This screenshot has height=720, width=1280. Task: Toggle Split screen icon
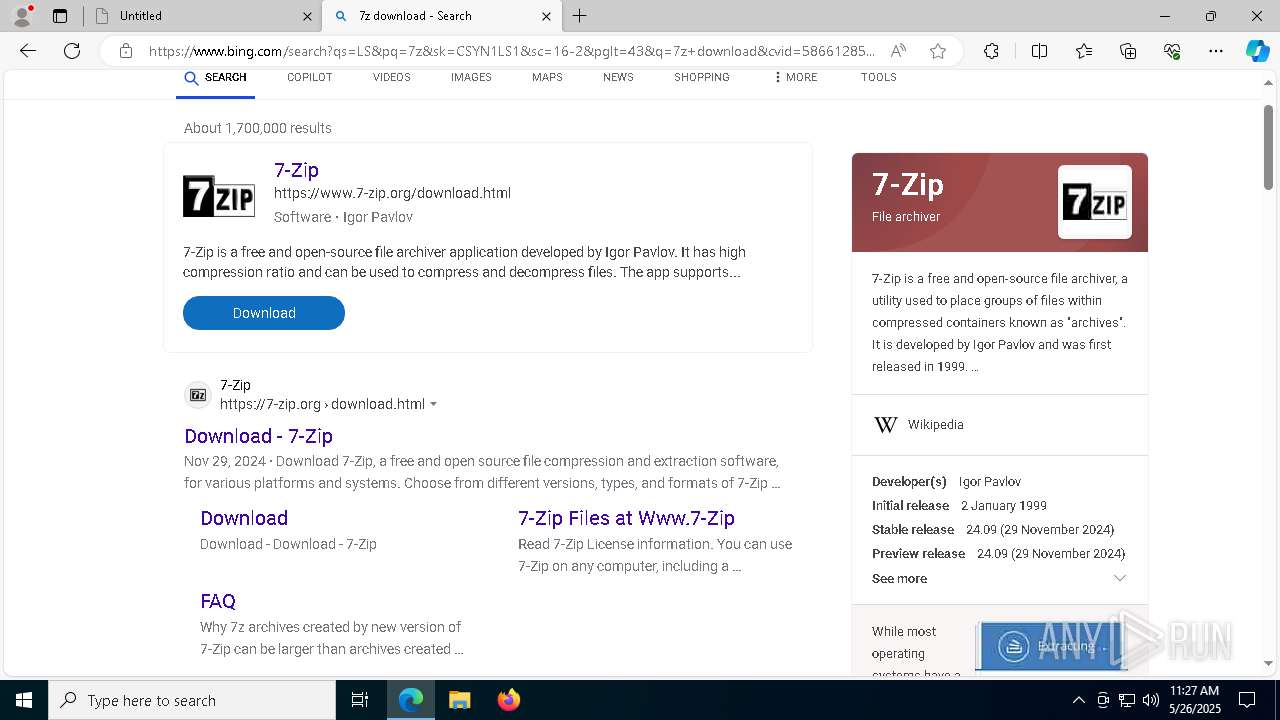point(1039,51)
